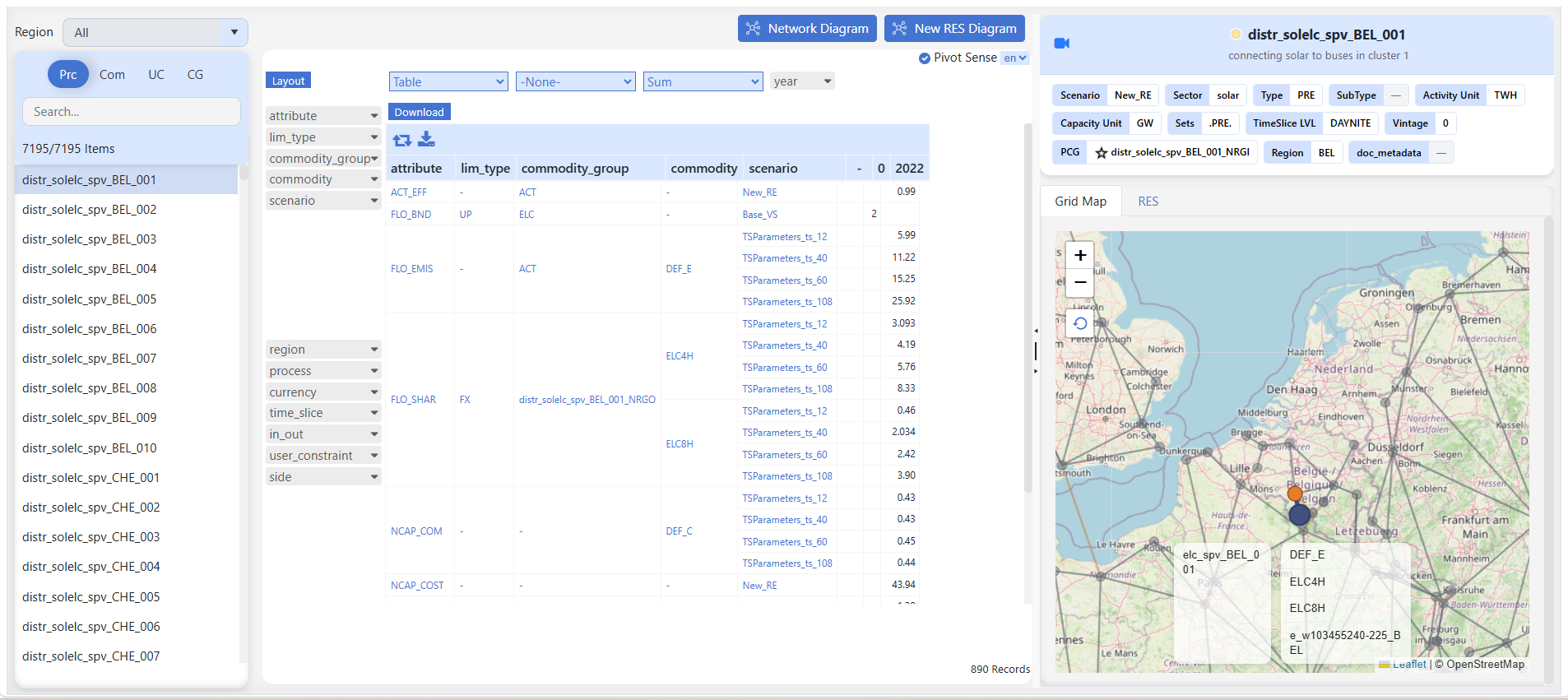Click the FLO_BND attribute link
Viewport: 1568px width, 700px height.
[x=411, y=215]
